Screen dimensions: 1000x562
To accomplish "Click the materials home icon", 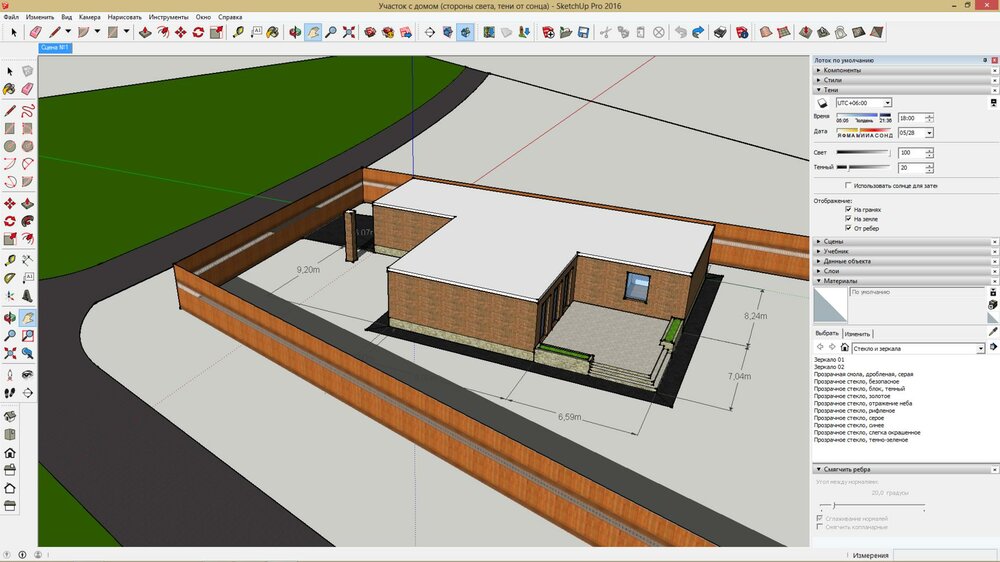I will pyautogui.click(x=844, y=347).
